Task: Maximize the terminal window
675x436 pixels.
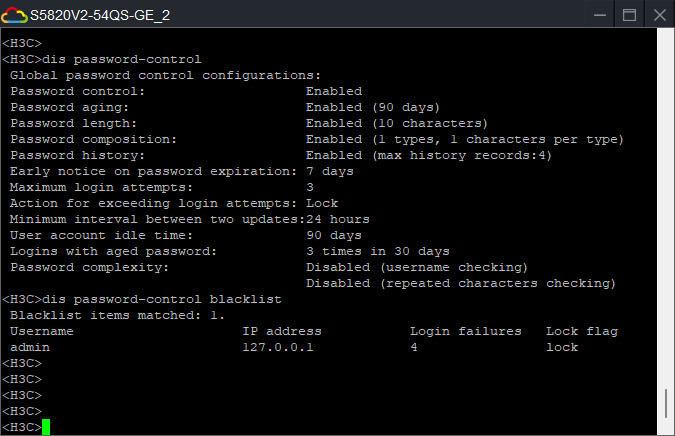Action: [x=629, y=15]
